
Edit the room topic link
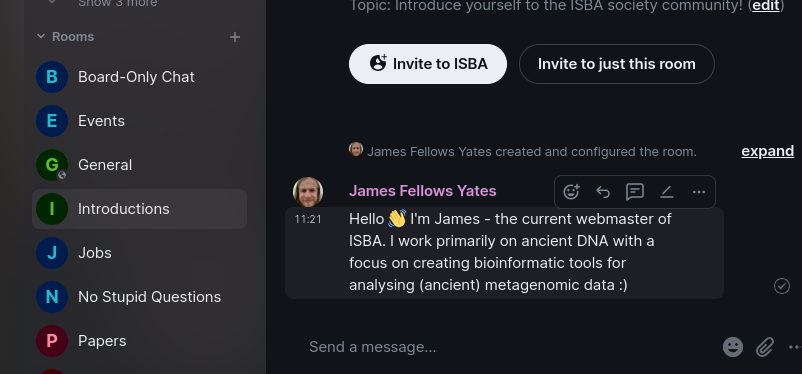tap(766, 6)
